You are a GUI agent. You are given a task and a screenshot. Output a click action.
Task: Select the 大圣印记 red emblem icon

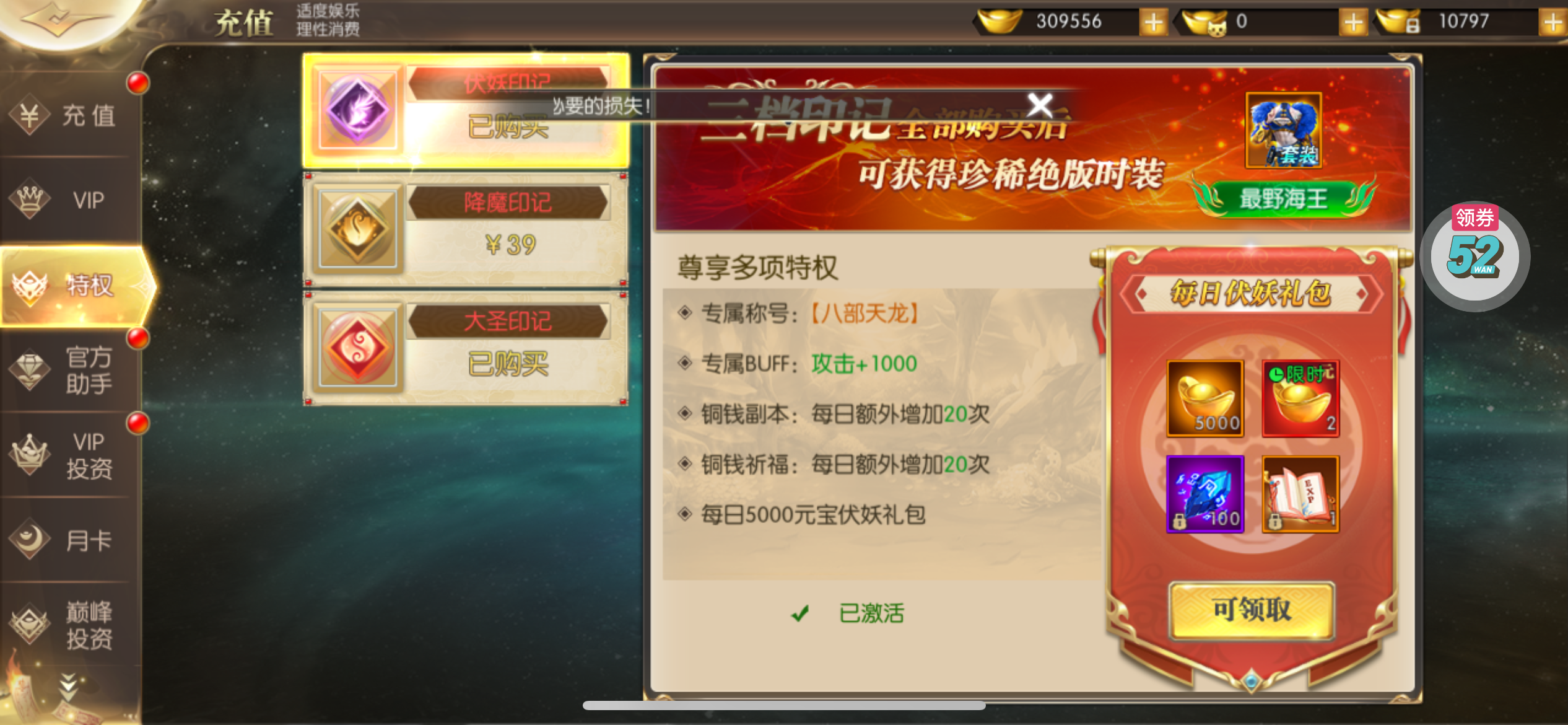point(357,348)
